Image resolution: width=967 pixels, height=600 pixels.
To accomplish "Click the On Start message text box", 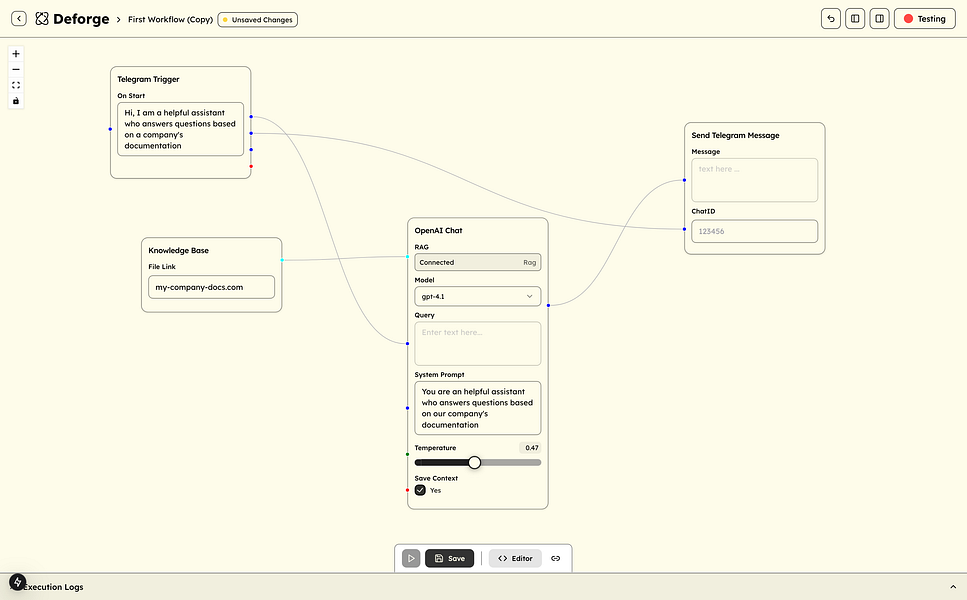I will [180, 129].
